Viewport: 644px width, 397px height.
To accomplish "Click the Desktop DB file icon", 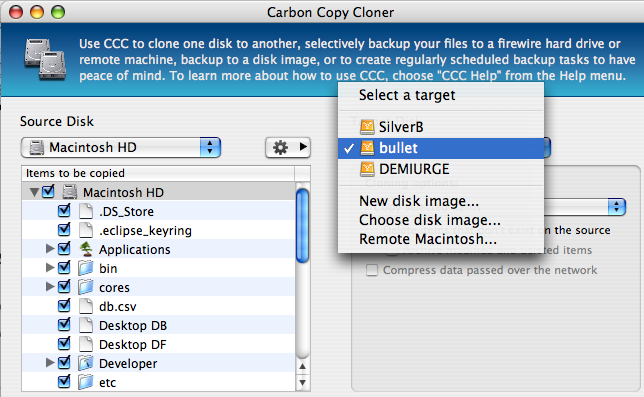I will (85, 325).
